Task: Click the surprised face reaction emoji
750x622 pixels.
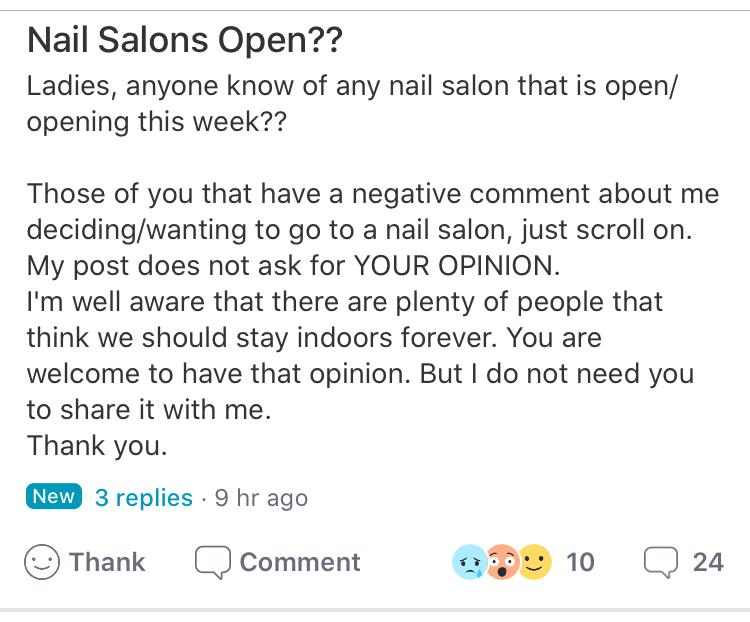Action: coord(503,562)
